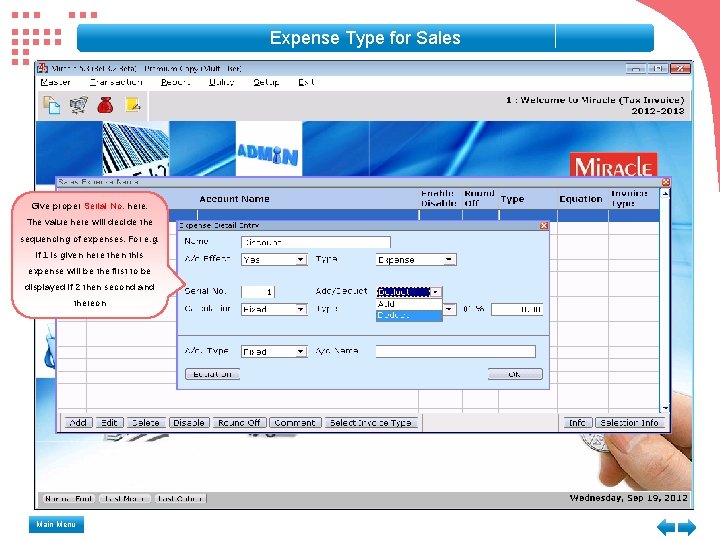Click the Account Name column header
This screenshot has height=540, width=720.
click(x=235, y=199)
